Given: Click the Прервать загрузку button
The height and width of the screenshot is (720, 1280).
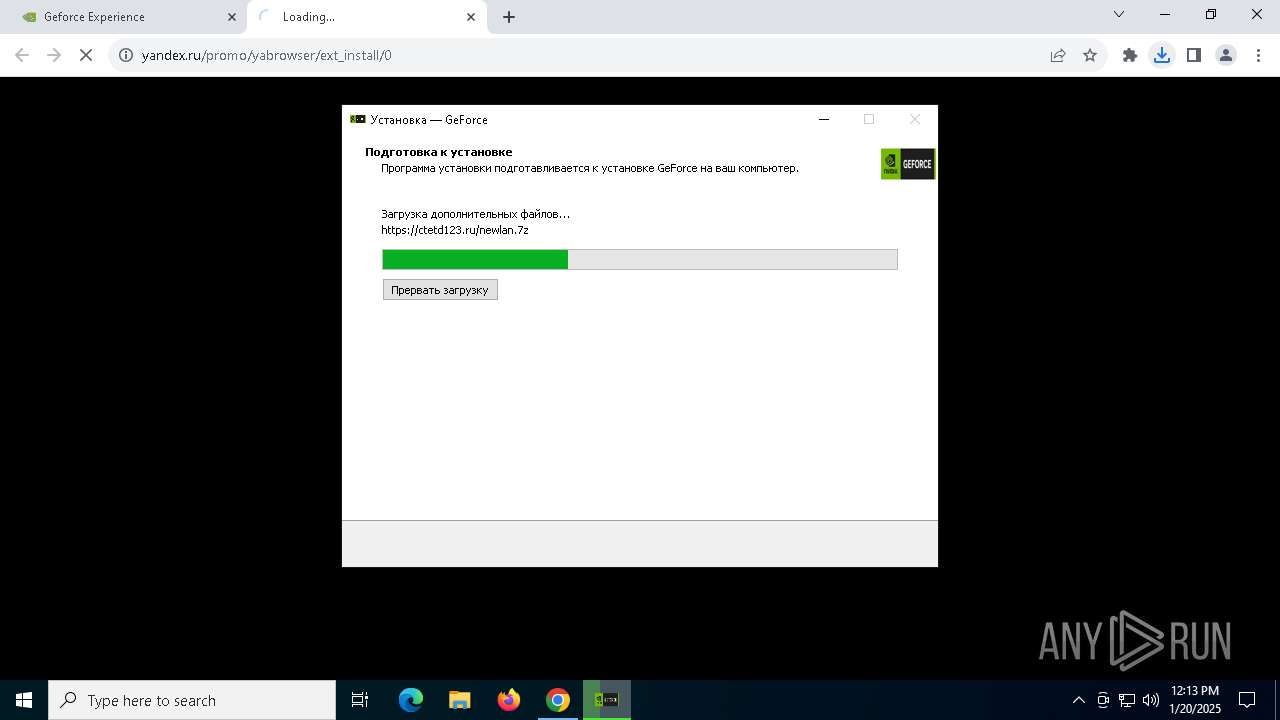Looking at the screenshot, I should point(440,290).
